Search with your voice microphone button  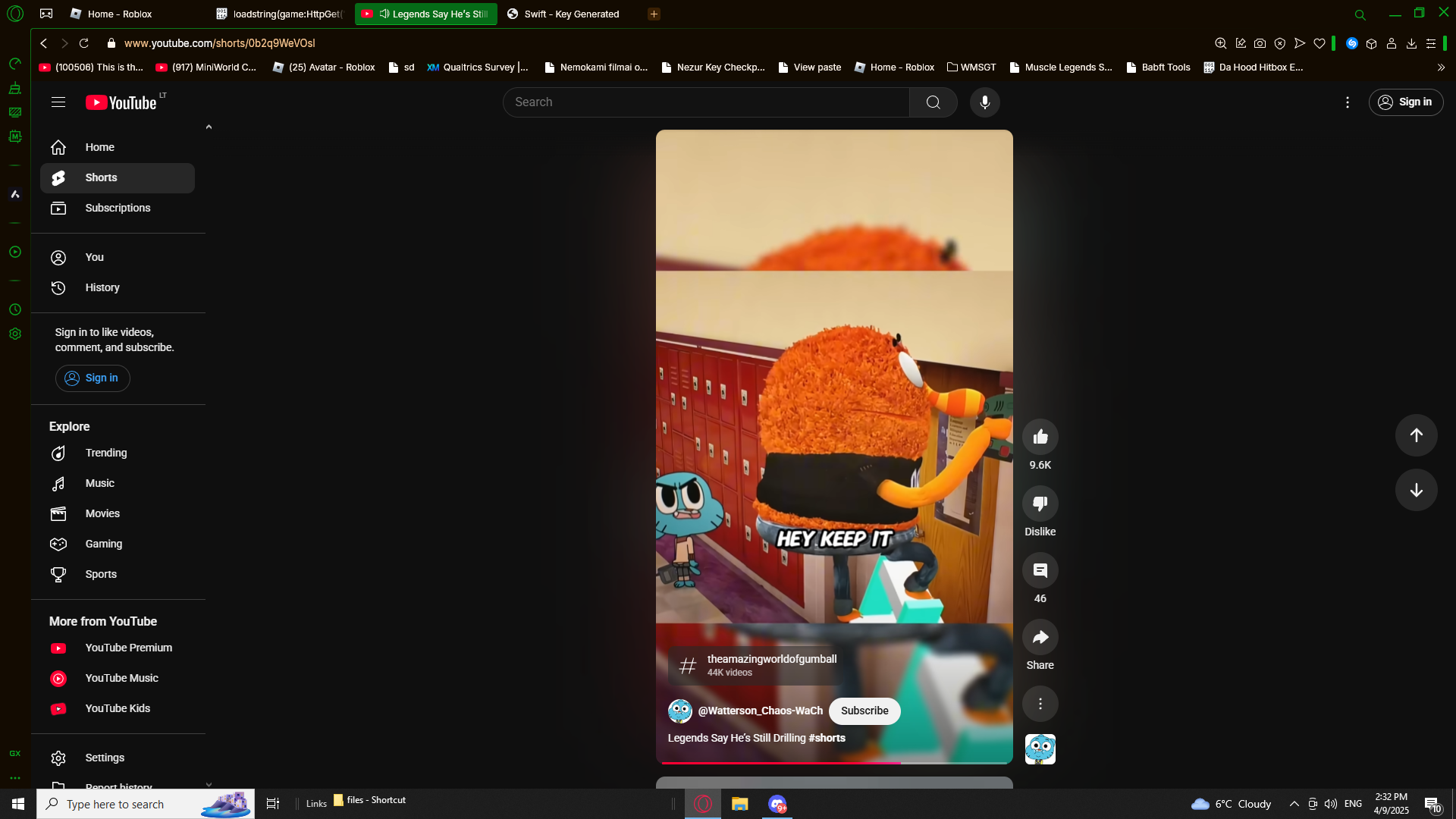(x=984, y=102)
